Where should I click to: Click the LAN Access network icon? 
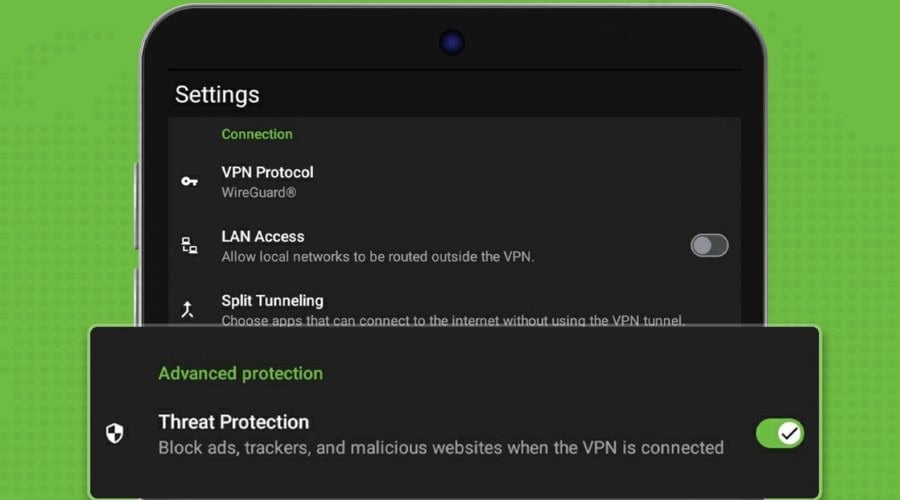point(189,246)
